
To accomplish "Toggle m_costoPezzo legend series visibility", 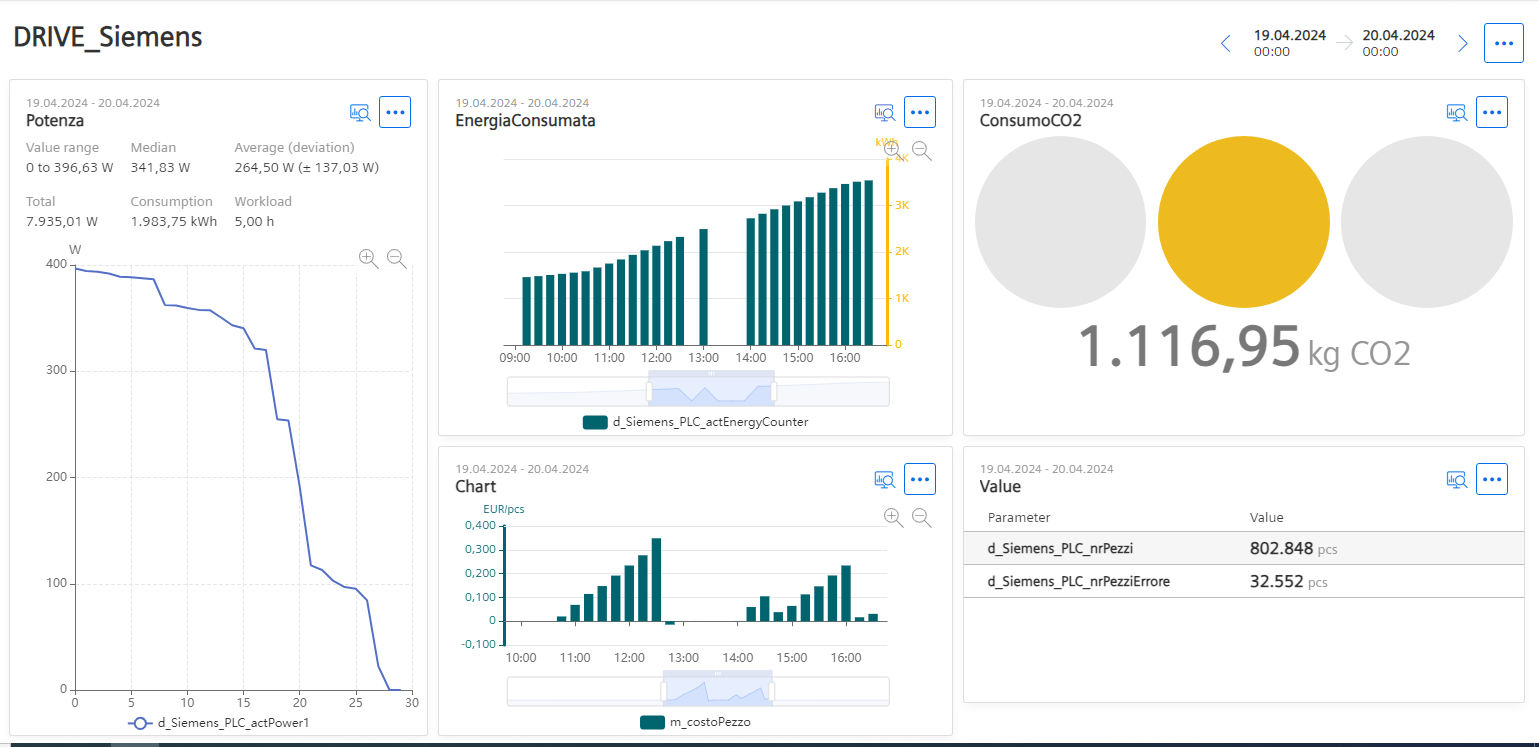I will click(702, 722).
